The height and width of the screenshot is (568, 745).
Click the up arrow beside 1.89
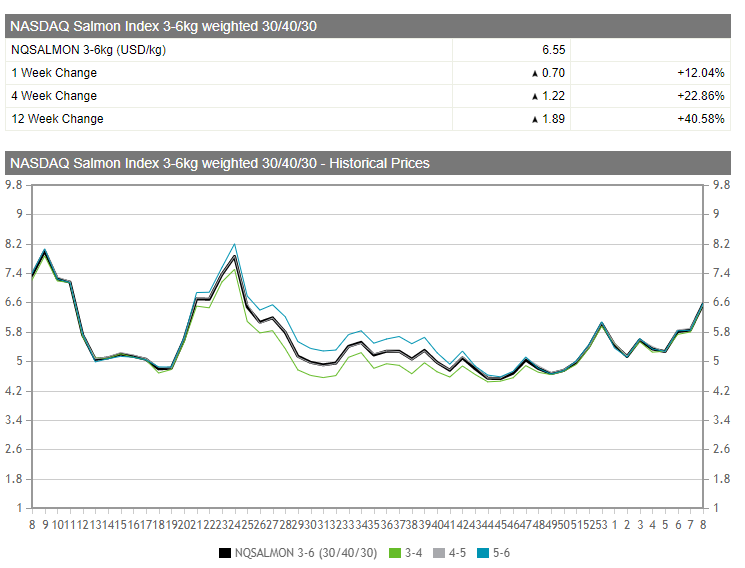pyautogui.click(x=535, y=119)
